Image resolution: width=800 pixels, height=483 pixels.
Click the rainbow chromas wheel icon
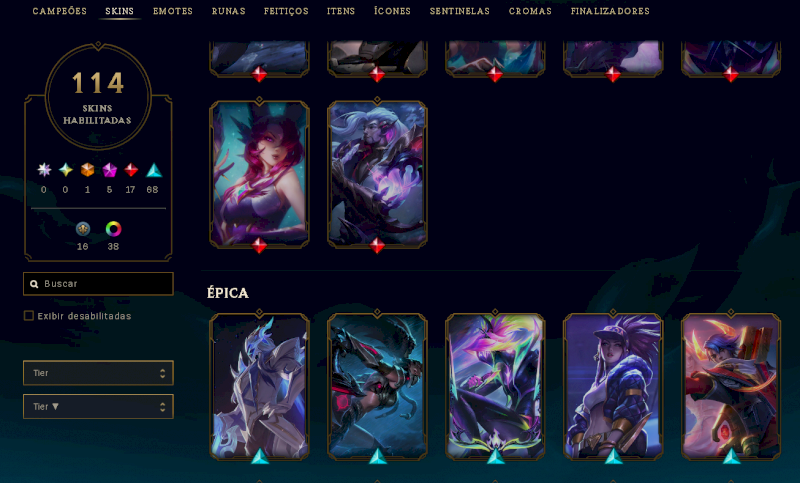click(113, 229)
